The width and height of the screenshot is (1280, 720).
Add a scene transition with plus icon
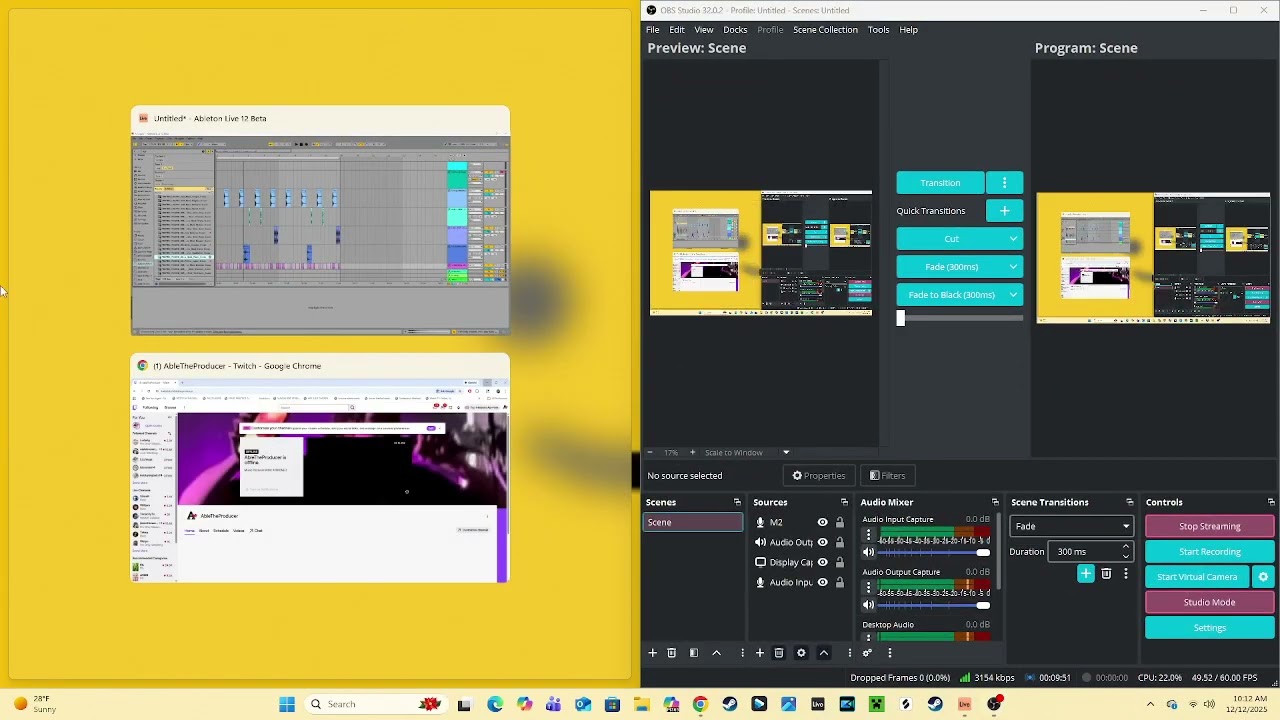[1086, 574]
